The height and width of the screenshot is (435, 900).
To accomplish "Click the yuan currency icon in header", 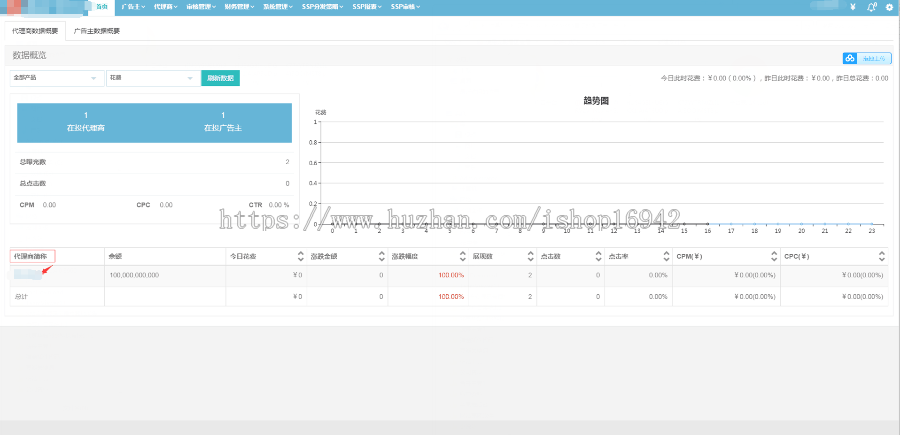I will pyautogui.click(x=853, y=7).
